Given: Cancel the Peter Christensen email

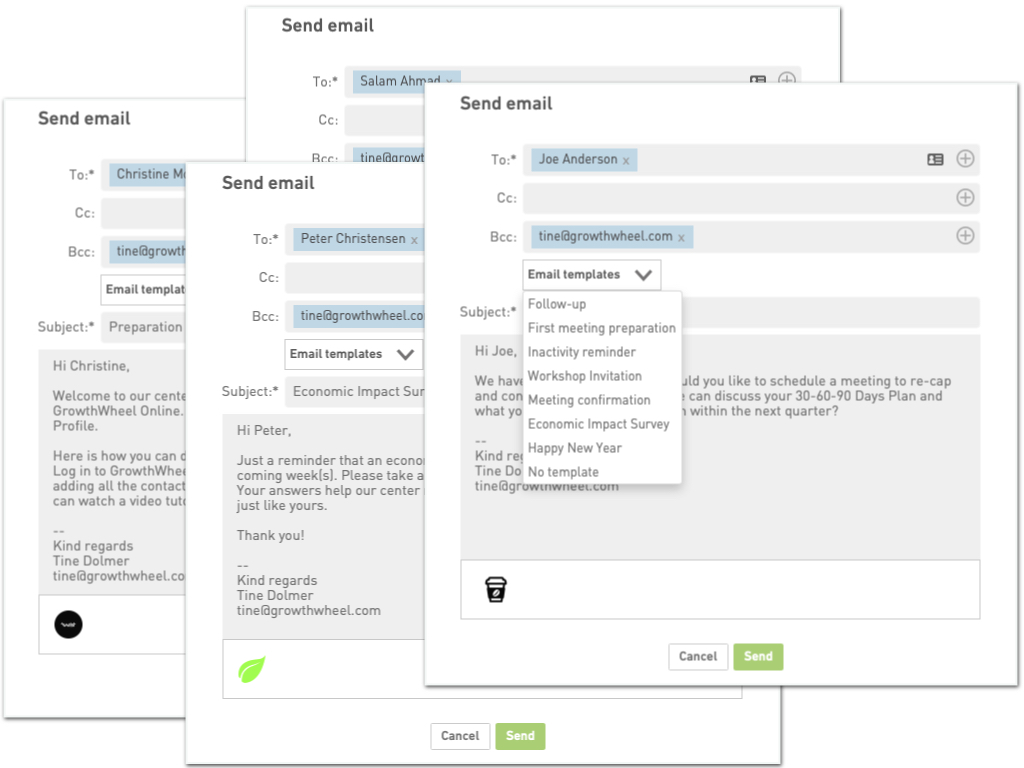Looking at the screenshot, I should pyautogui.click(x=460, y=737).
